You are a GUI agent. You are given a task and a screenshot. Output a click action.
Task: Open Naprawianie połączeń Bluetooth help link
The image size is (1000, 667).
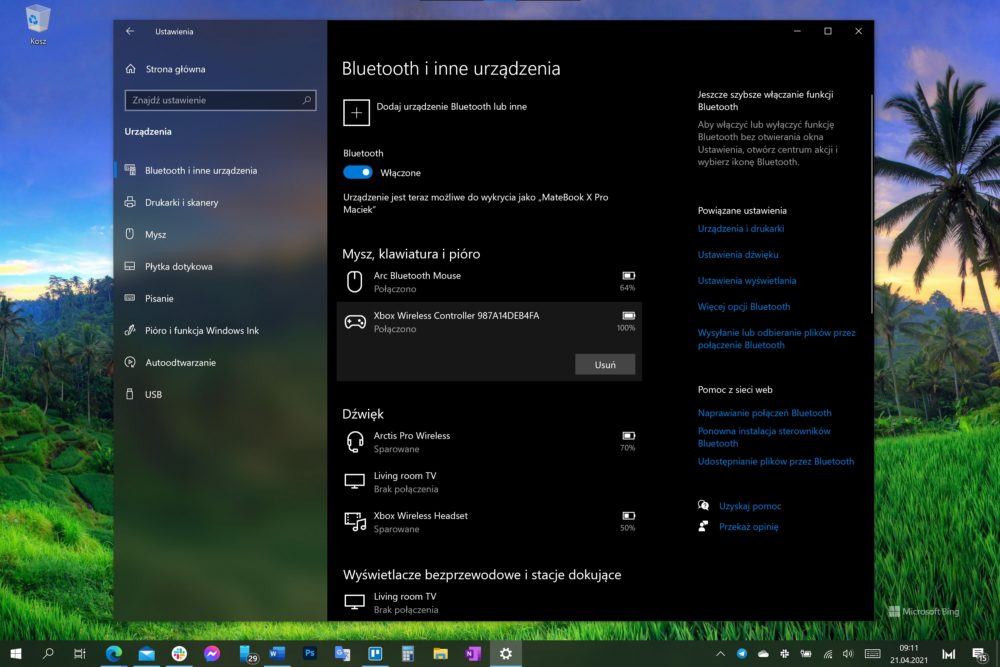[x=765, y=413]
